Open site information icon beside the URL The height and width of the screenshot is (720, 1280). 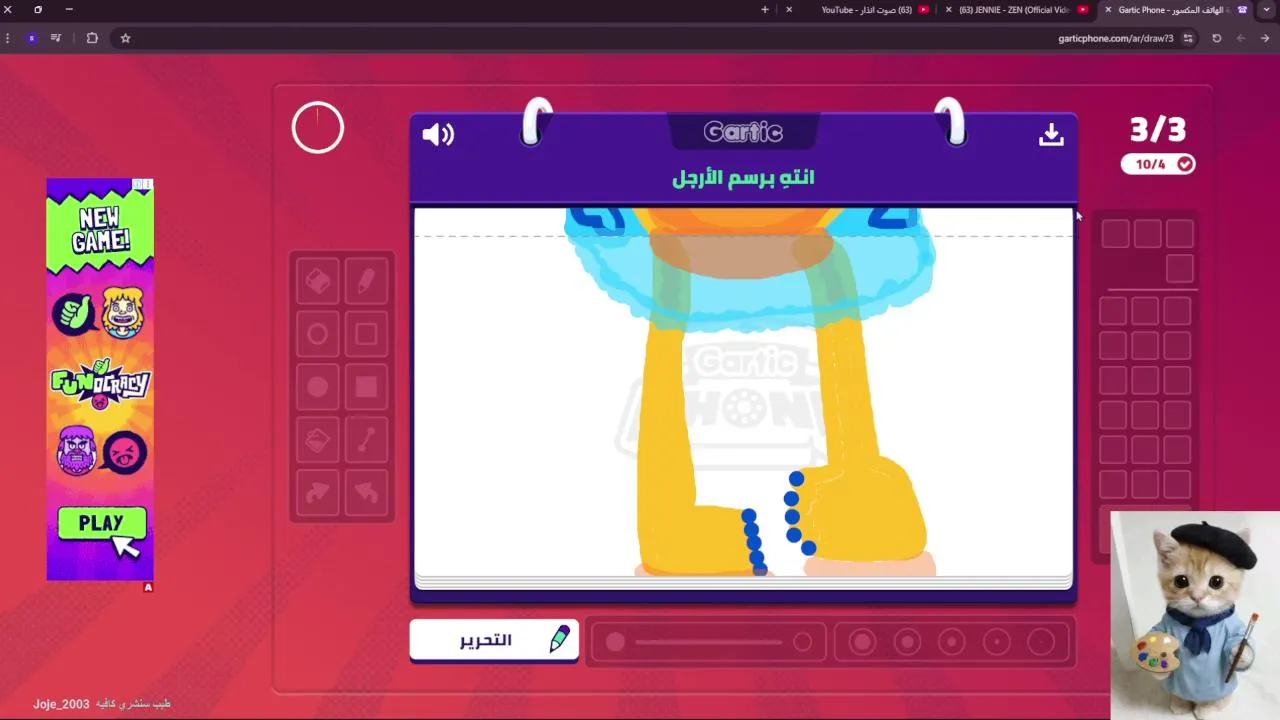click(1188, 38)
